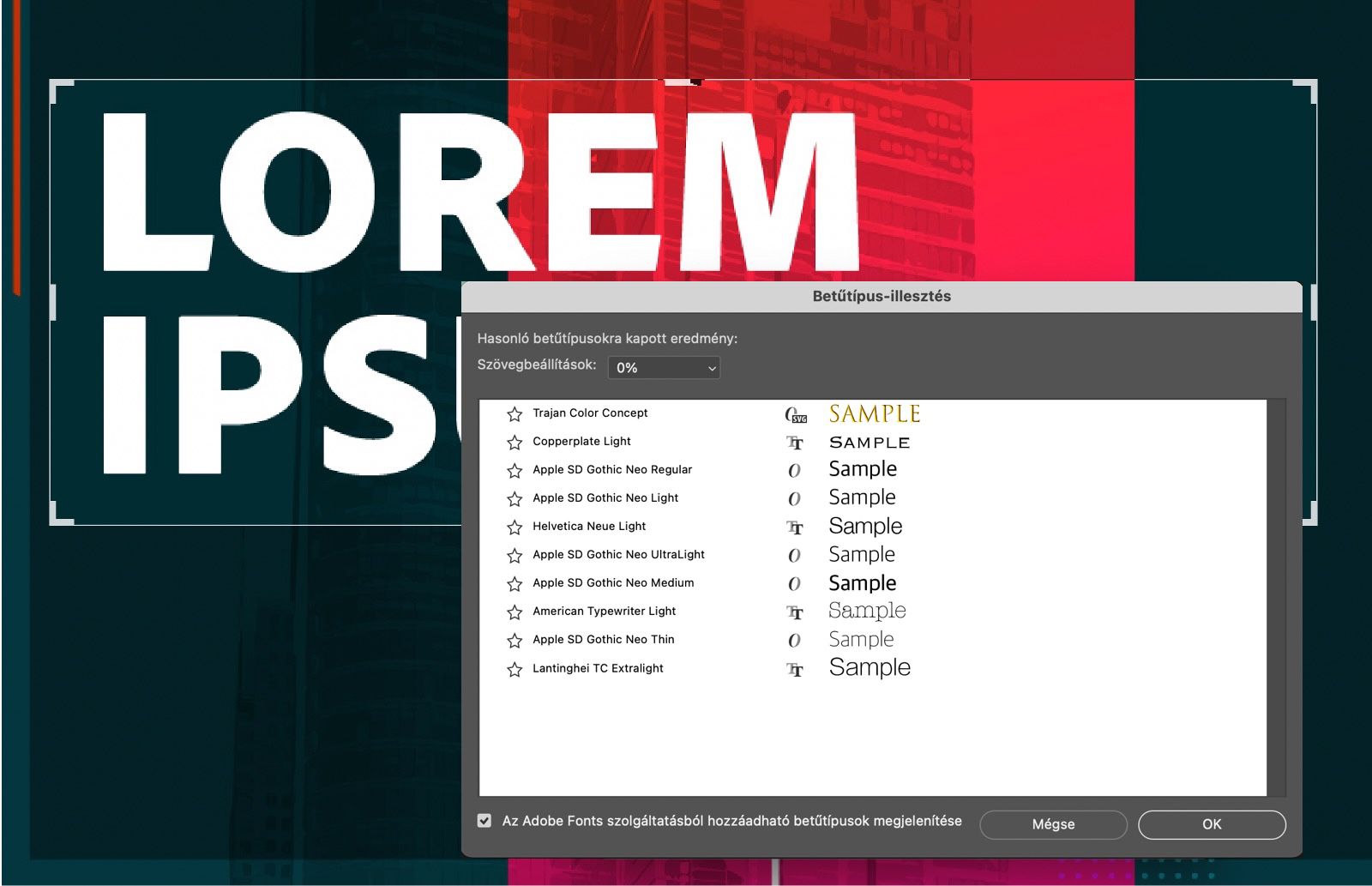
Task: Star the Copperplate Light font
Action: (x=514, y=443)
